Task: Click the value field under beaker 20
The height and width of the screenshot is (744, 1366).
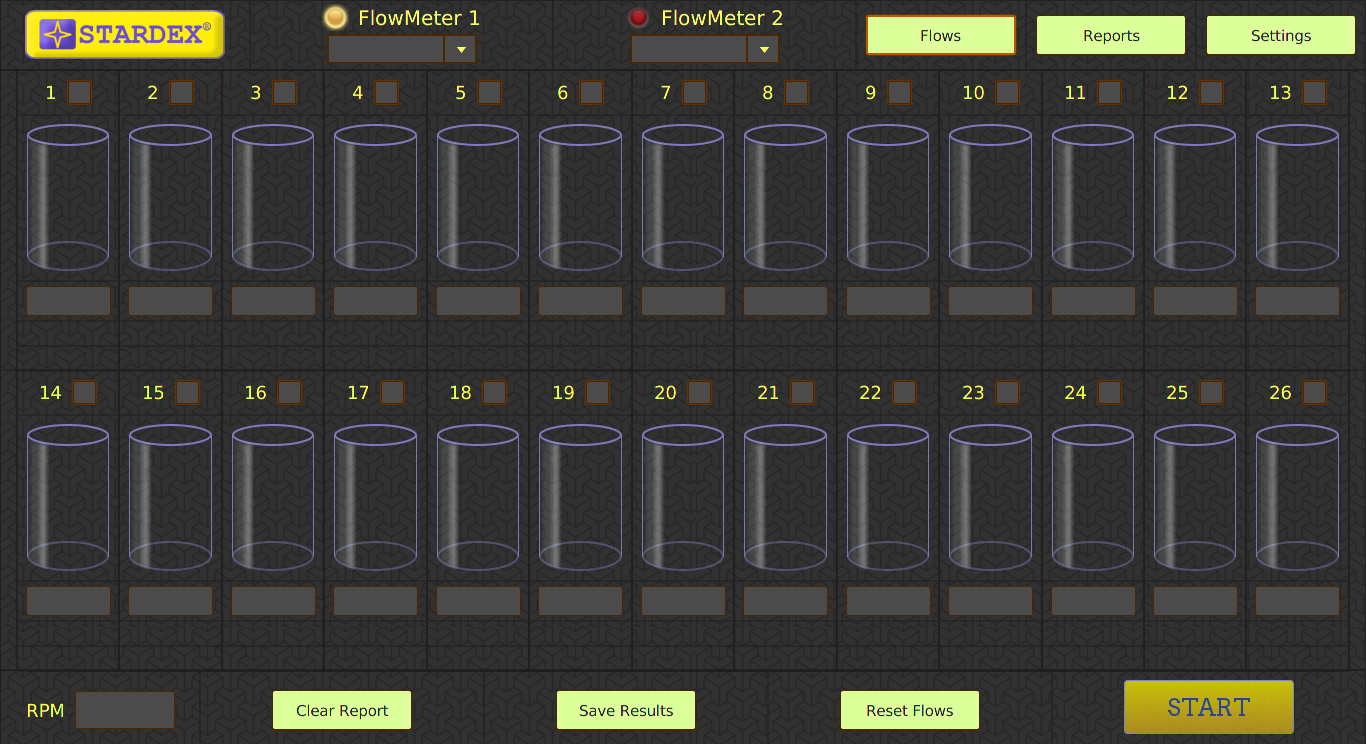Action: point(683,601)
